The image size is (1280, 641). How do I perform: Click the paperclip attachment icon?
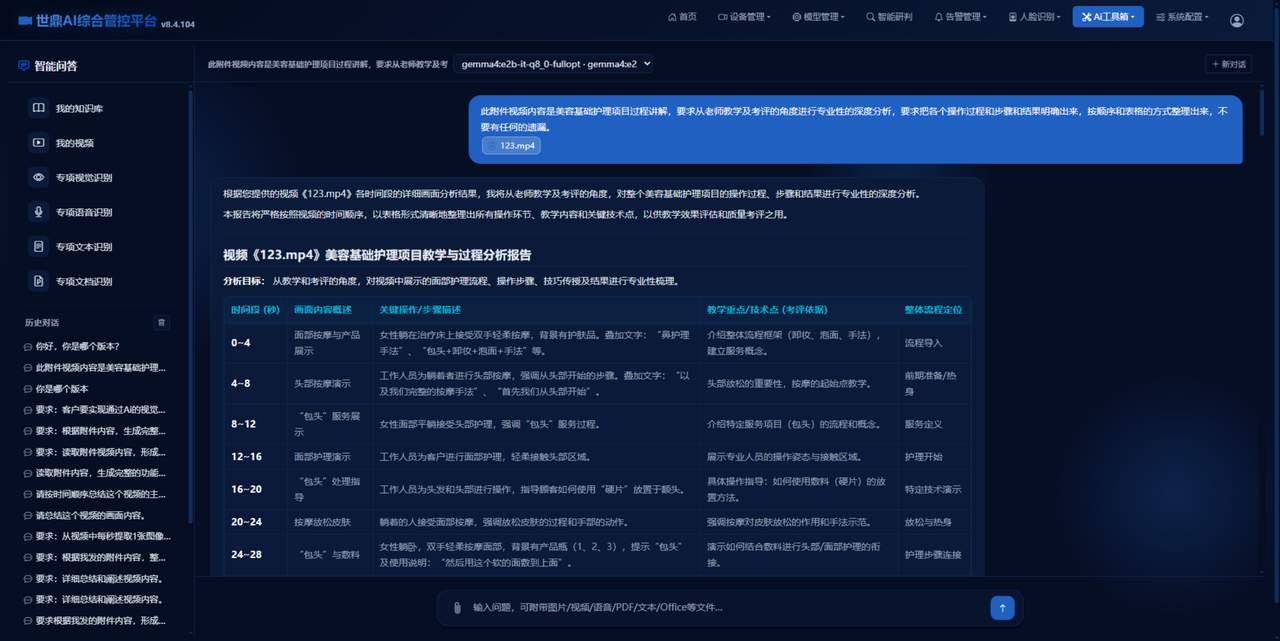[x=457, y=607]
